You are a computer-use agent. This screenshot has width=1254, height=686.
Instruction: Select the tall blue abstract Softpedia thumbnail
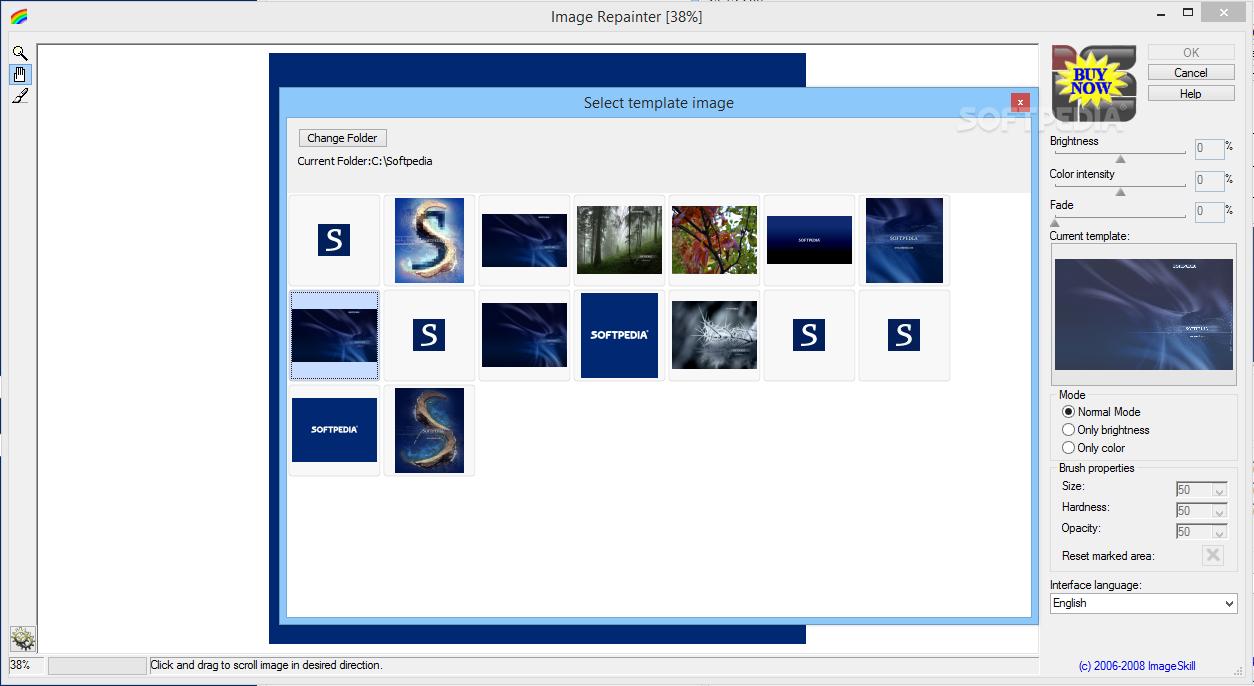click(x=904, y=240)
